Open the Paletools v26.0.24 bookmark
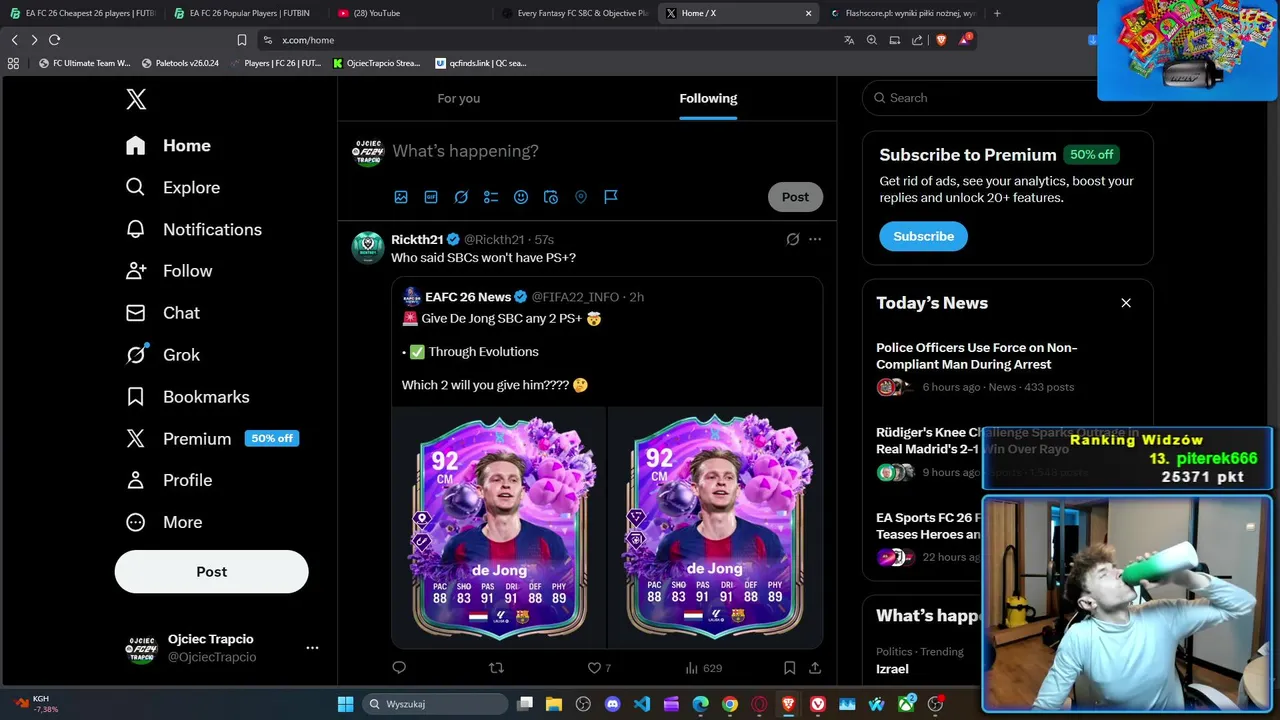 180,63
